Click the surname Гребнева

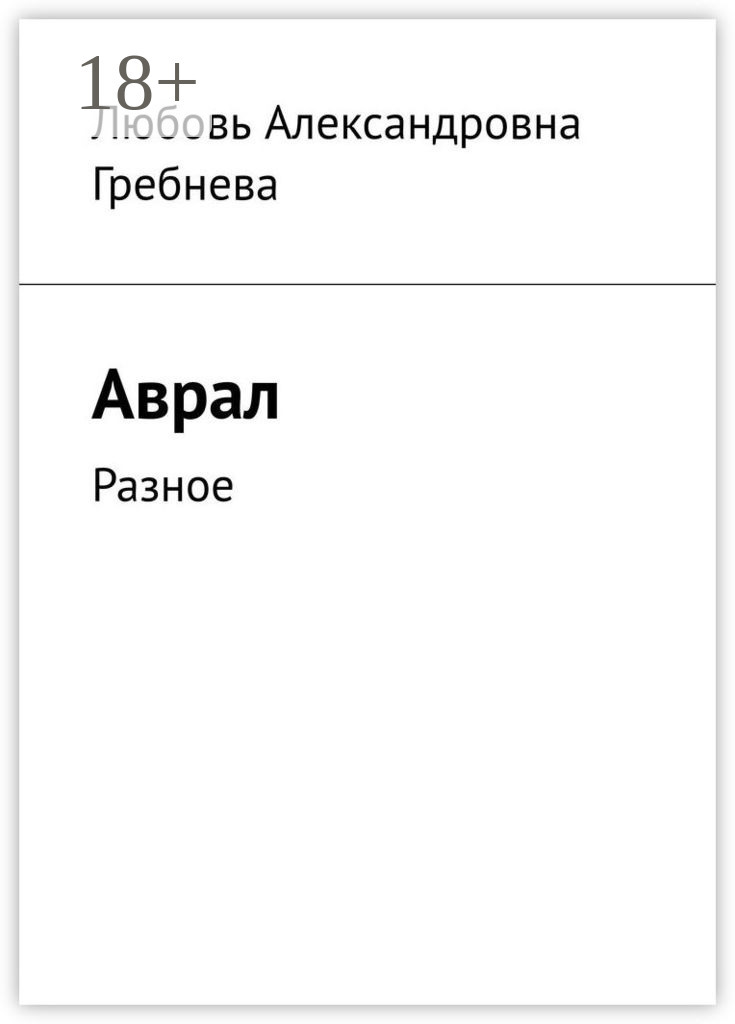tap(185, 185)
